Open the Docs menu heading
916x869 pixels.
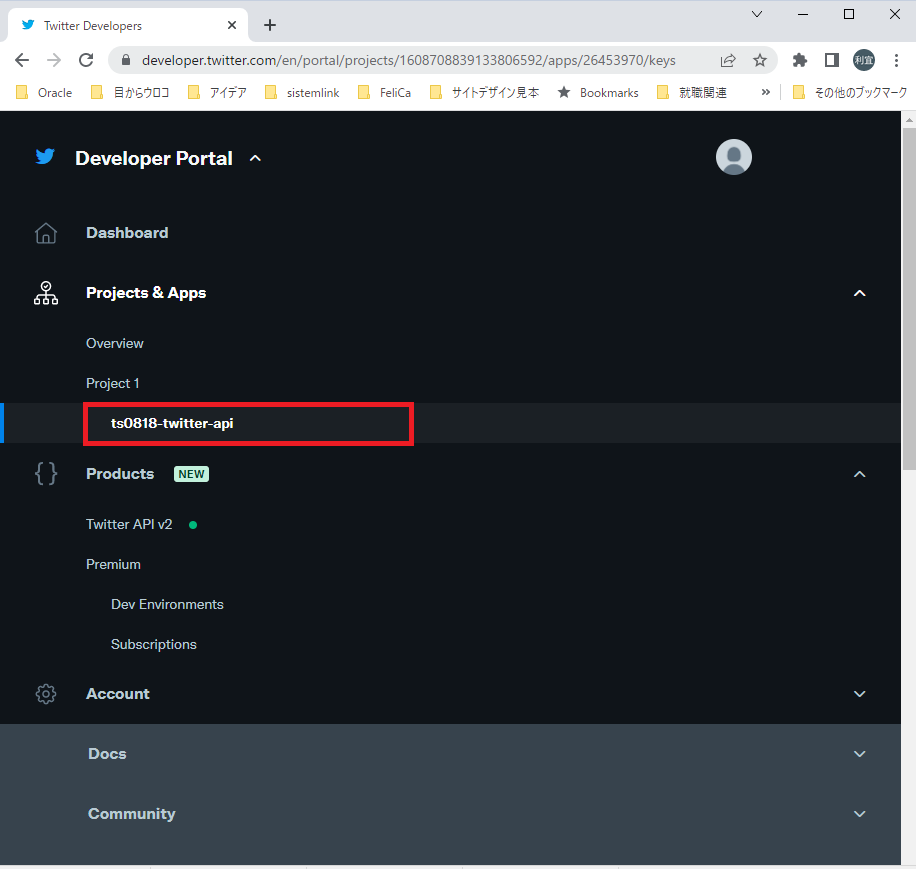[x=107, y=754]
